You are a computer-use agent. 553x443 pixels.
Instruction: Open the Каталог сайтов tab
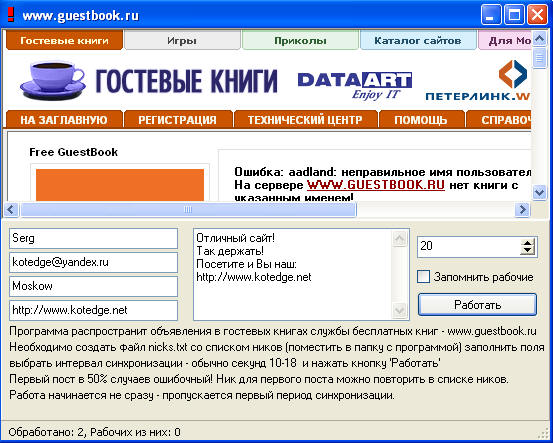[x=418, y=40]
